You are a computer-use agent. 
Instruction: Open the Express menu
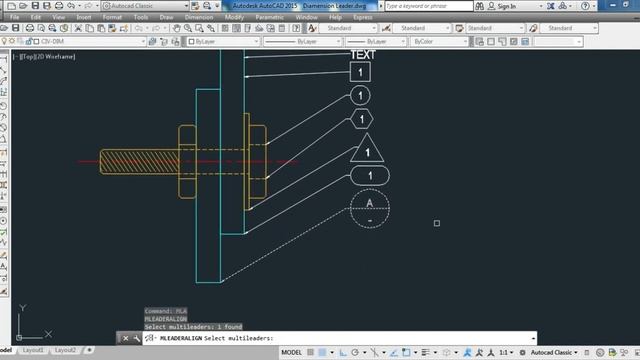(x=363, y=17)
